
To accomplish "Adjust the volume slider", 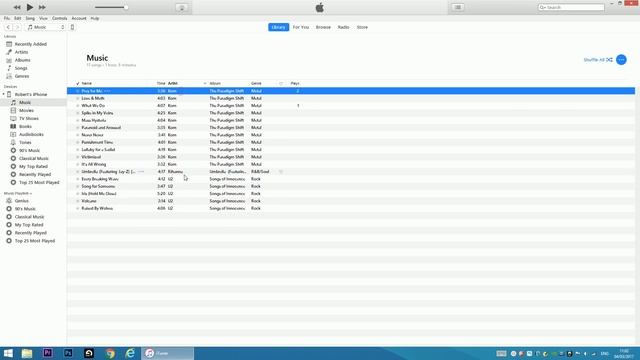I will point(111,7).
